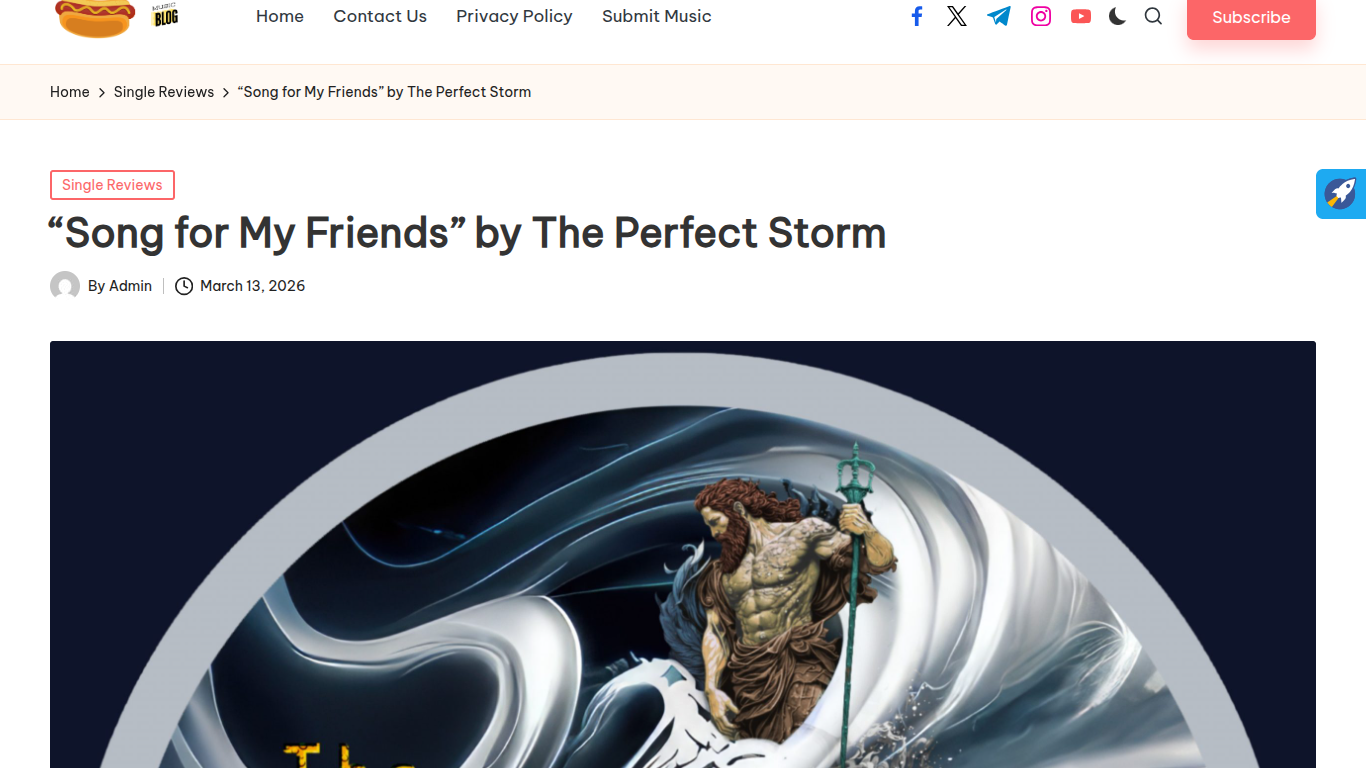Click the admin avatar icon
This screenshot has height=768, width=1366.
(x=65, y=286)
